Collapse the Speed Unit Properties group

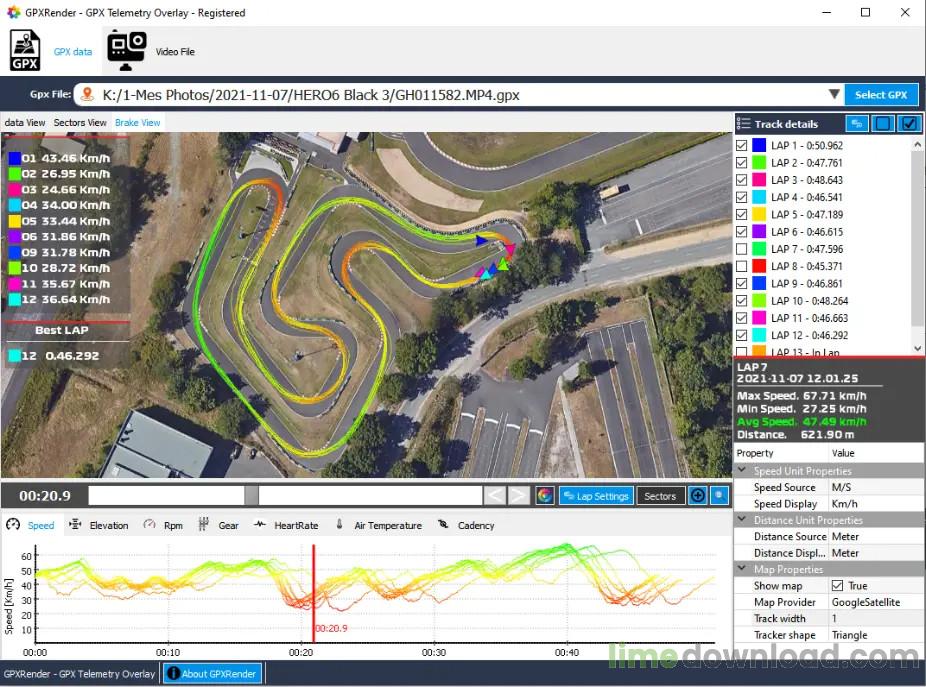tap(741, 471)
